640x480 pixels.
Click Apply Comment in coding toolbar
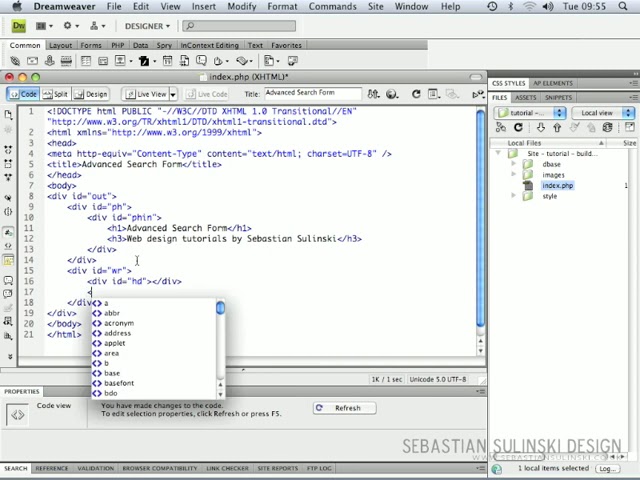(8, 280)
